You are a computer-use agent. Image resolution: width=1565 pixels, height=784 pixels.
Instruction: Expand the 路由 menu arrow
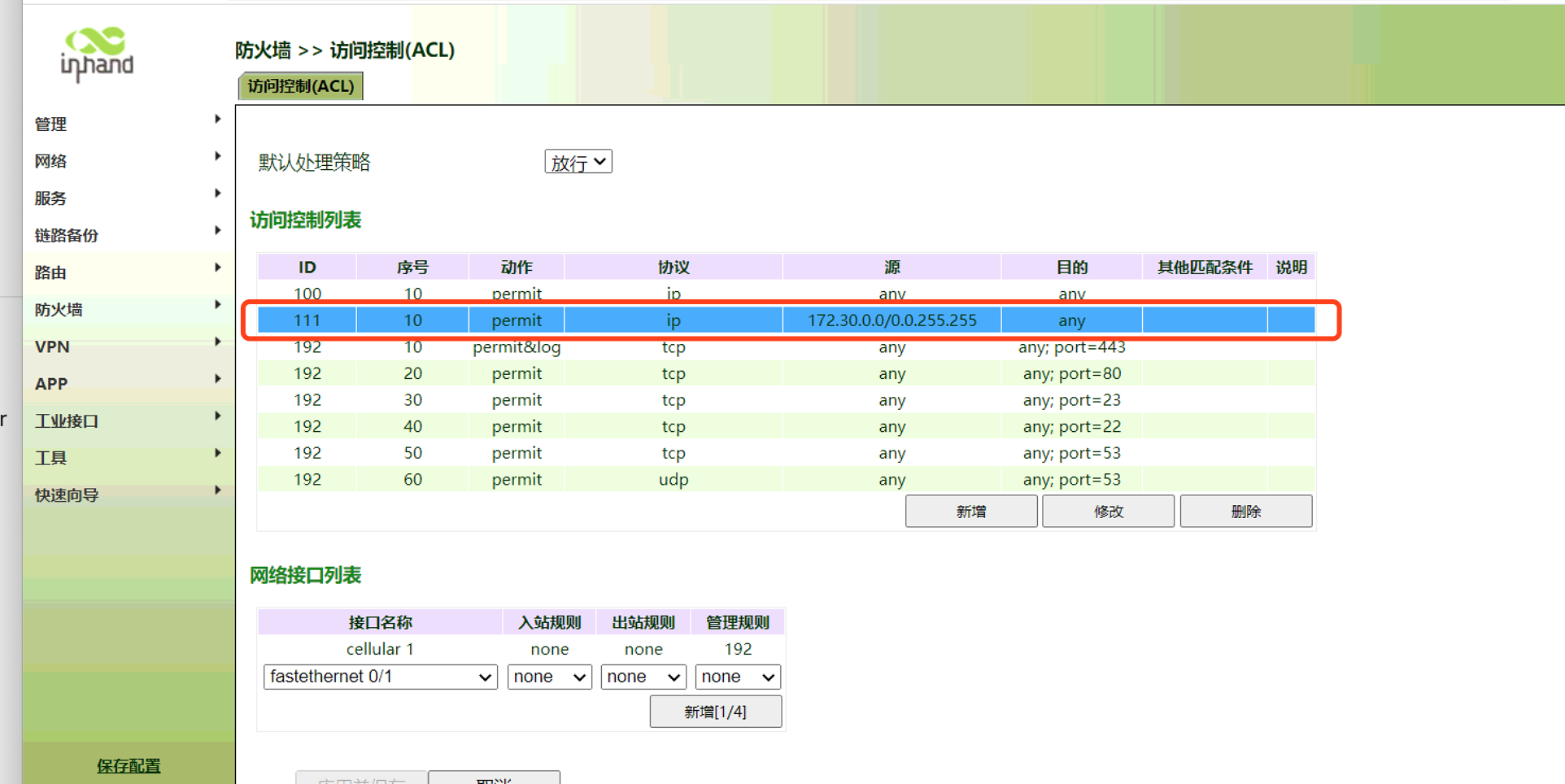(x=217, y=268)
